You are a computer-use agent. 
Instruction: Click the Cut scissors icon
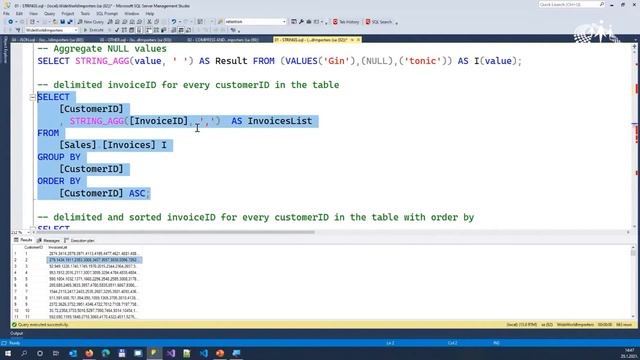point(149,22)
